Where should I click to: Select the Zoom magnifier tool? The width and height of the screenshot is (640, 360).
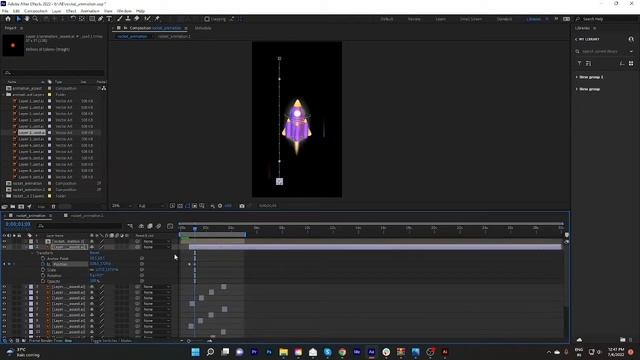pos(36,19)
